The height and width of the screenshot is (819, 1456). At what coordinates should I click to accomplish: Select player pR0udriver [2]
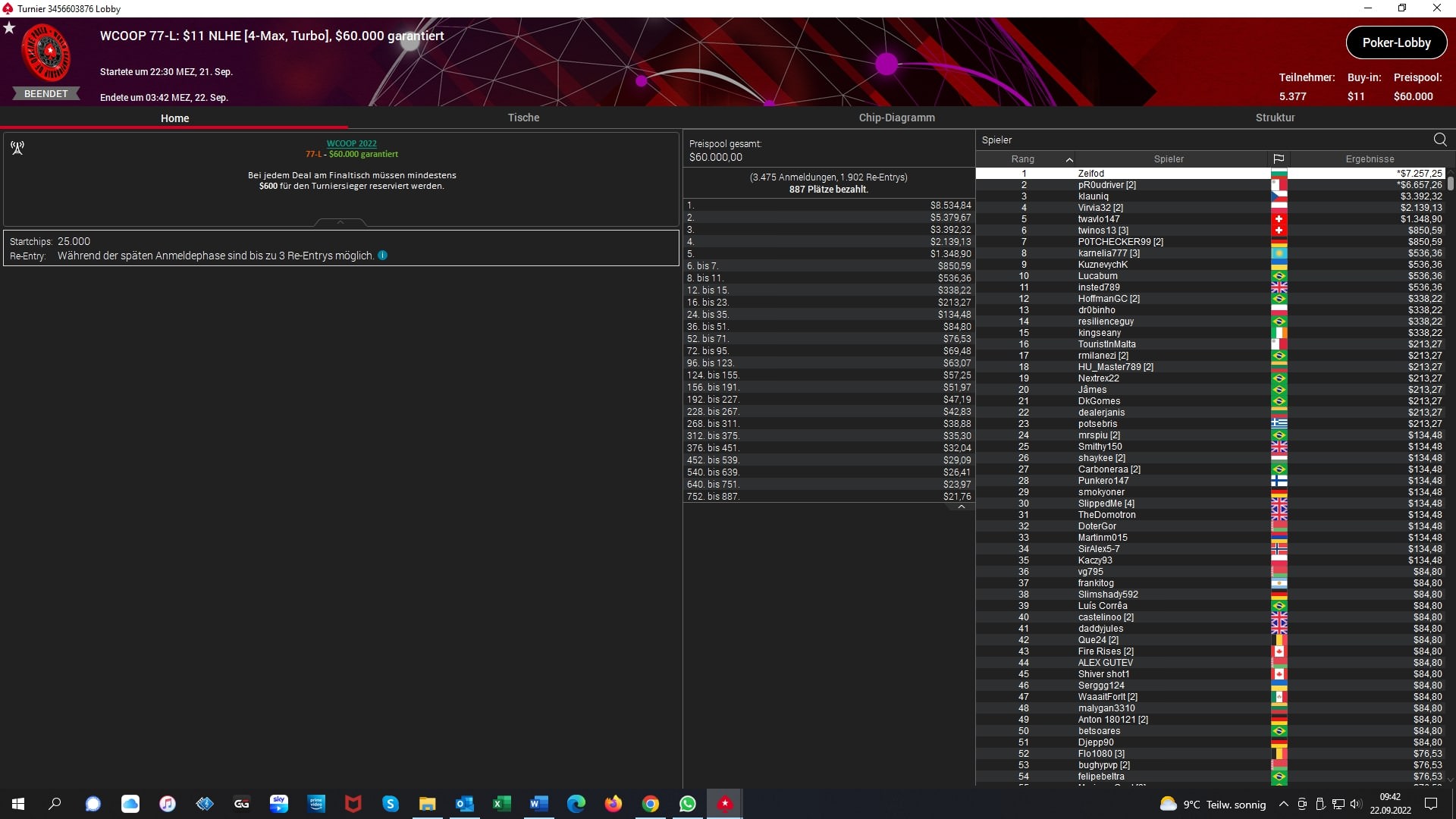tap(1210, 185)
